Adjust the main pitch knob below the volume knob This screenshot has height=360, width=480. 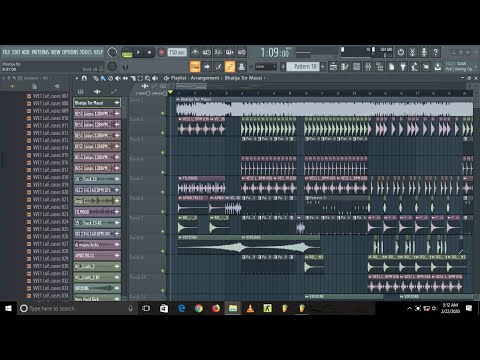click(112, 67)
